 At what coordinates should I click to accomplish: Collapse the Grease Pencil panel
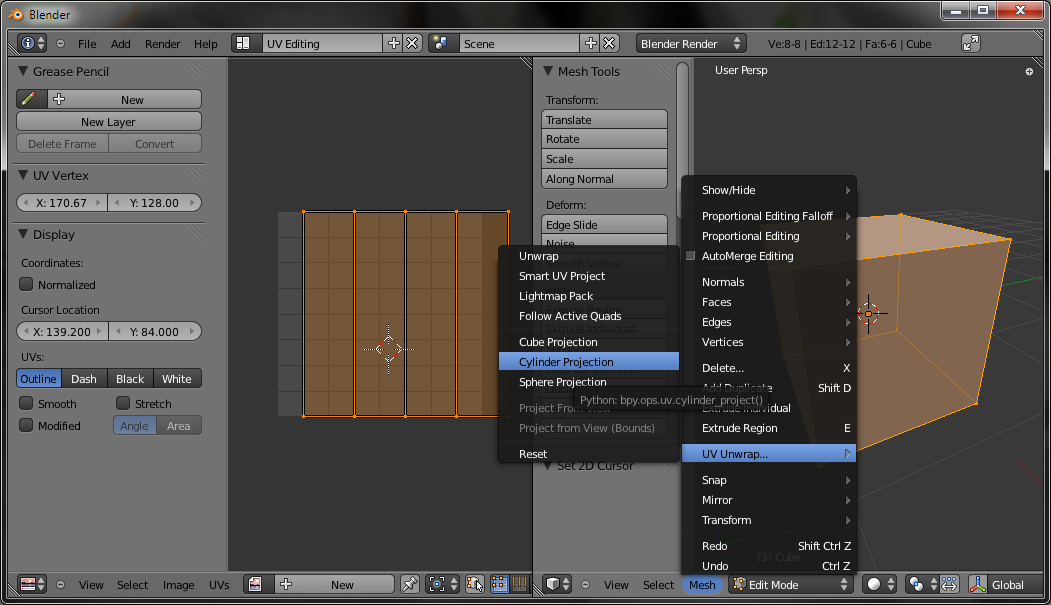click(x=24, y=72)
